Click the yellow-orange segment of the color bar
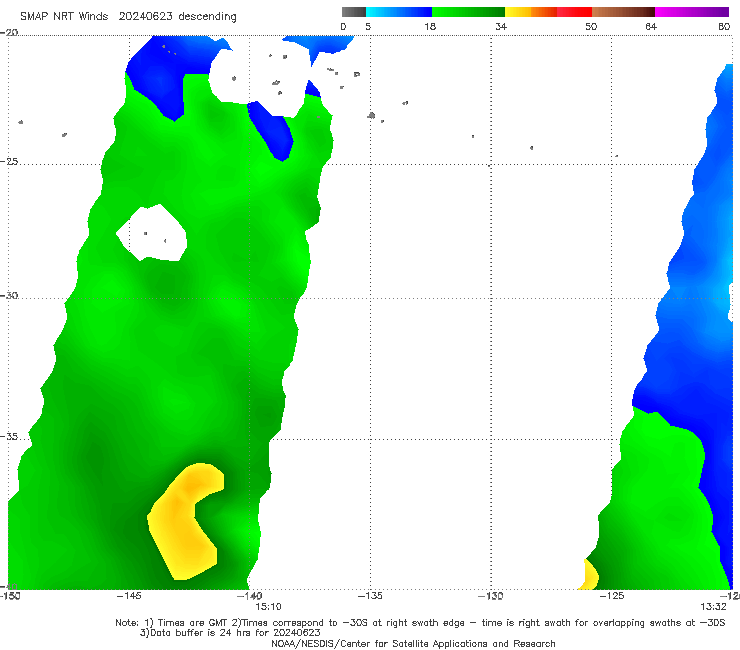740x650 pixels. [x=531, y=12]
